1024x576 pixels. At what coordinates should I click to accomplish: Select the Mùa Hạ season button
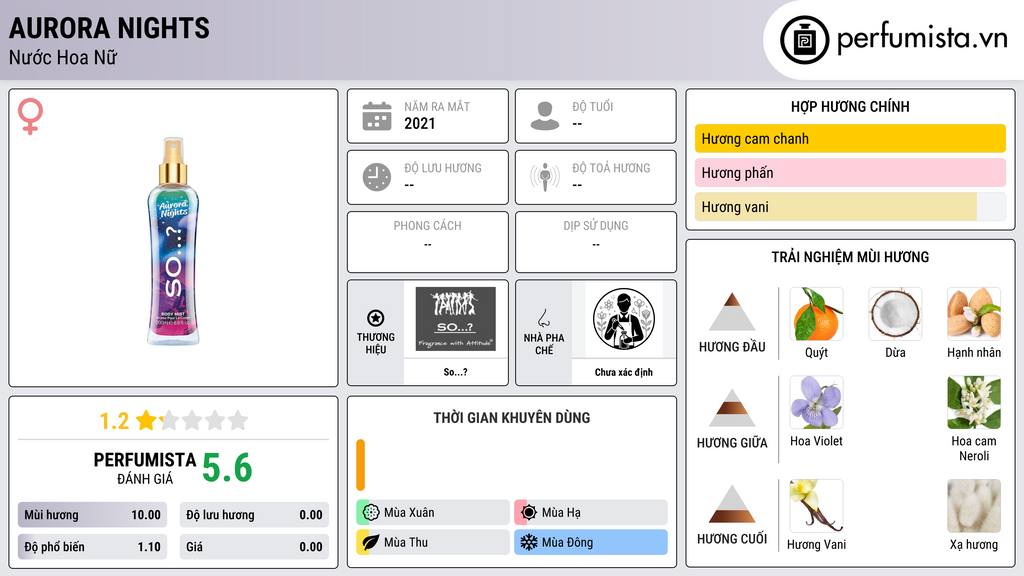tap(591, 512)
